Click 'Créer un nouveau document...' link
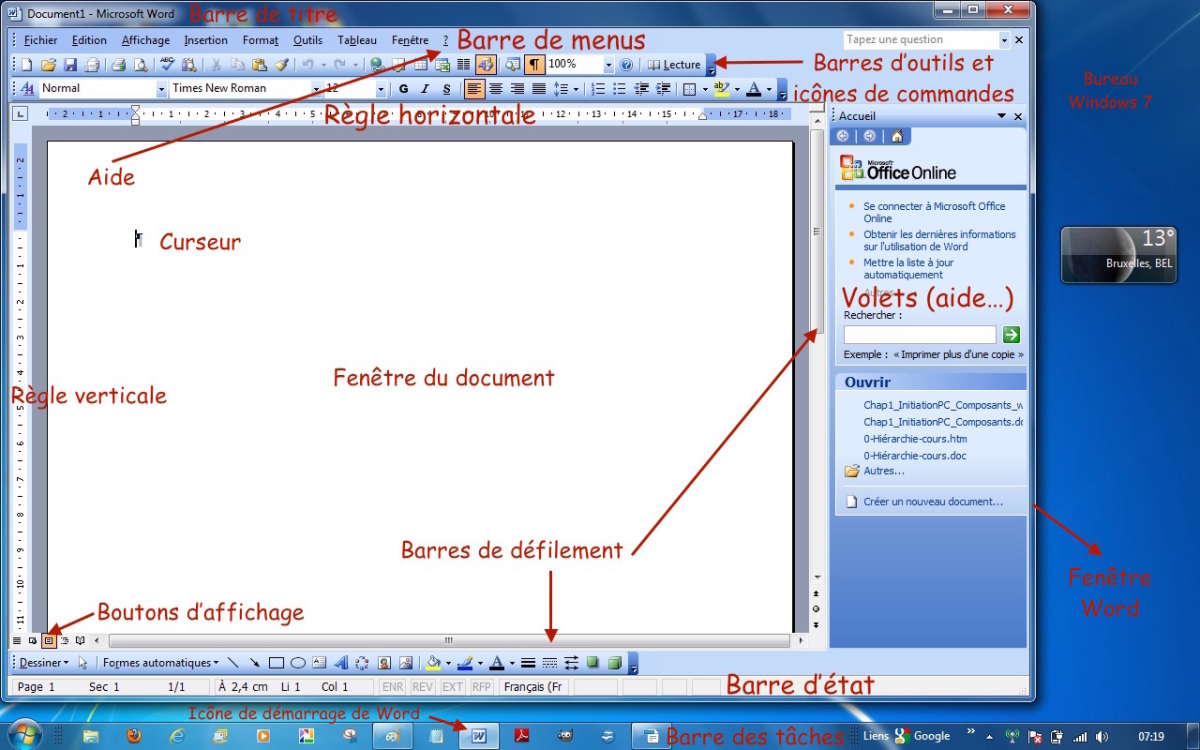The height and width of the screenshot is (750, 1200). (933, 502)
